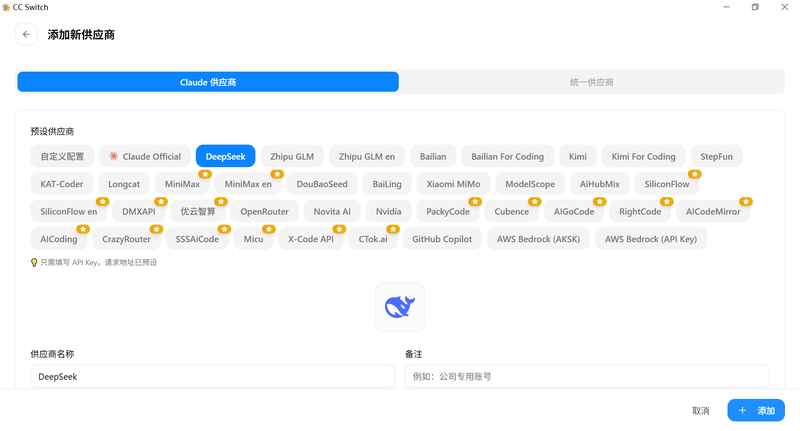This screenshot has height=431, width=800.
Task: Select the Longcat preset
Action: [123, 184]
